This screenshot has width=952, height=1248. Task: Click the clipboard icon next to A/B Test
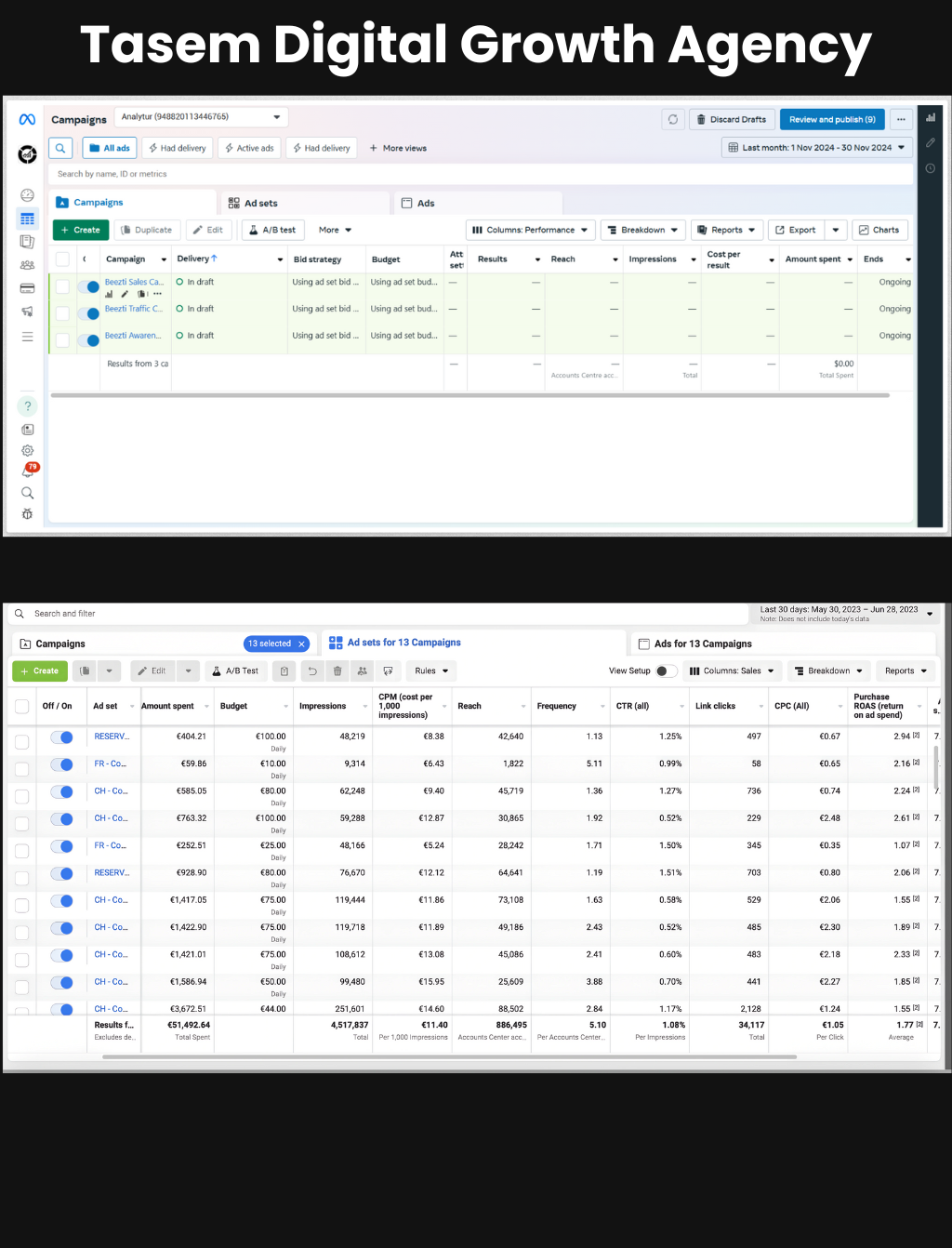click(x=284, y=670)
